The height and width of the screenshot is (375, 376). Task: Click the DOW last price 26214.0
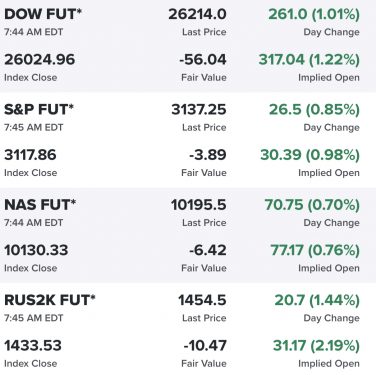coord(197,14)
